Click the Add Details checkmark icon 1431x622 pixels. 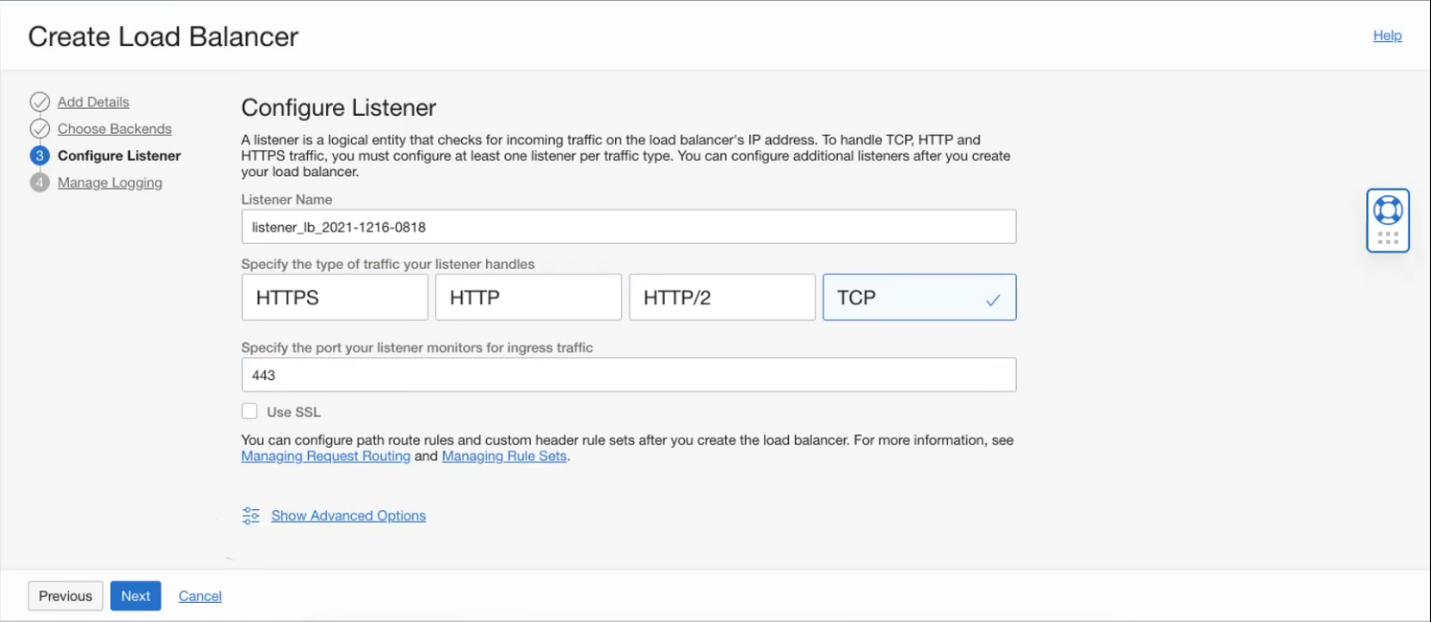tap(40, 102)
